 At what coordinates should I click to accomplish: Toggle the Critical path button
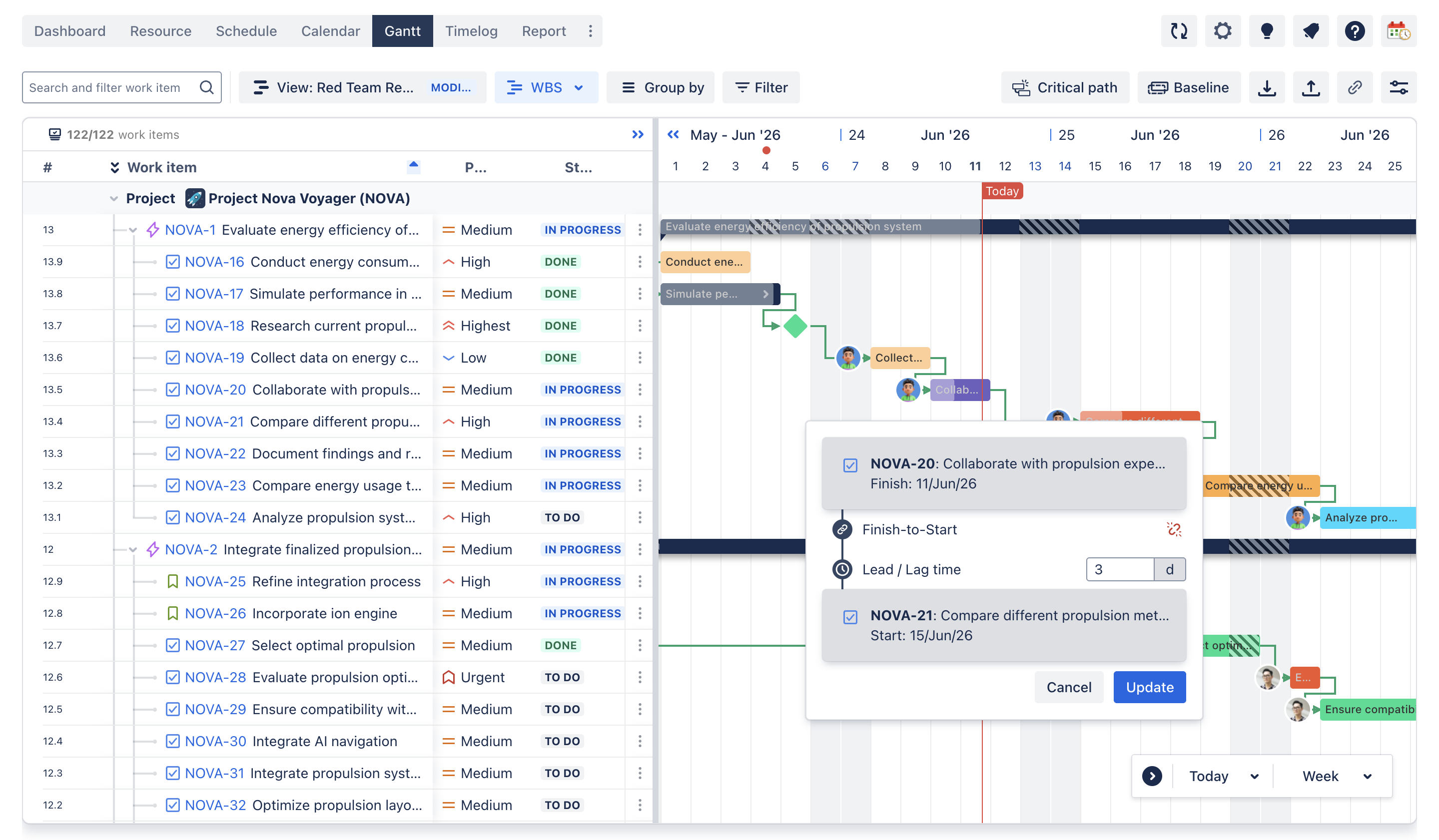(x=1064, y=87)
